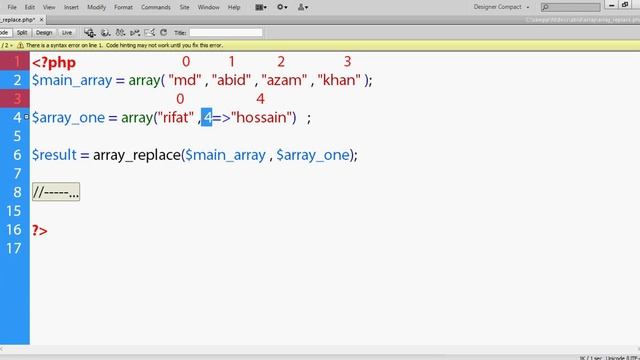Image resolution: width=640 pixels, height=360 pixels.
Task: Click the Live Code inspect icon
Action: pyautogui.click(x=89, y=33)
